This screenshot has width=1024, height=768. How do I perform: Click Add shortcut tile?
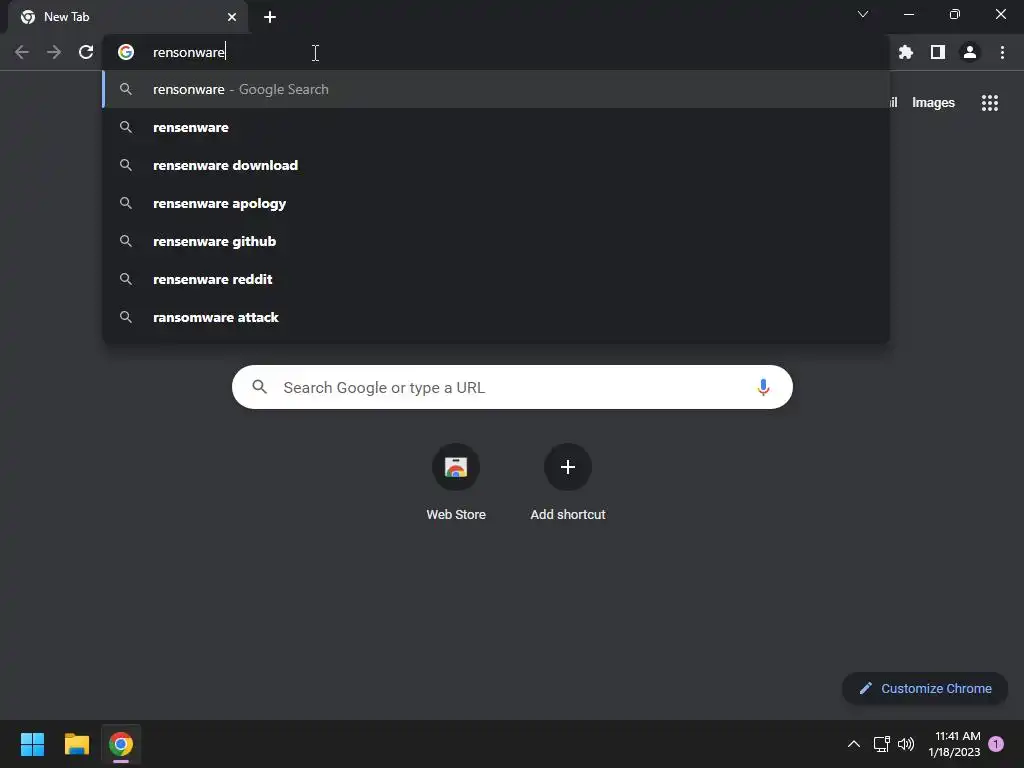[568, 482]
